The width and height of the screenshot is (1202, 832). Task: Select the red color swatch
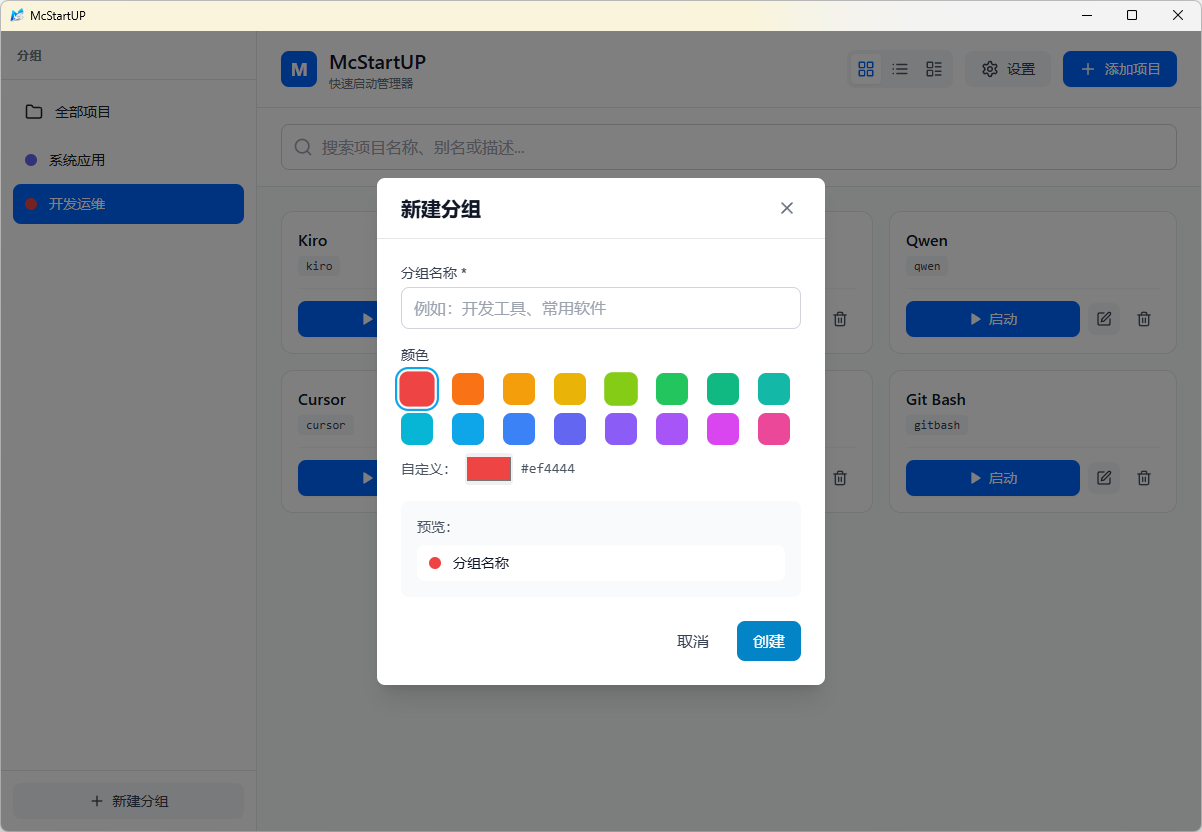[417, 389]
